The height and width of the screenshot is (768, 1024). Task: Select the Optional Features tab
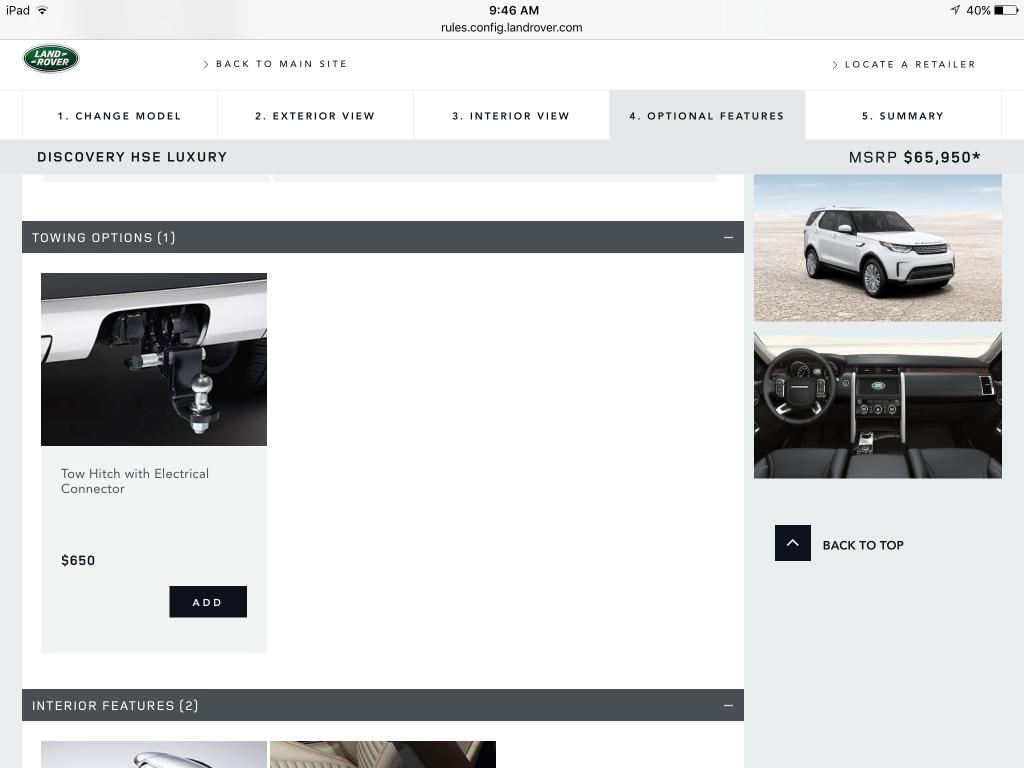(707, 116)
